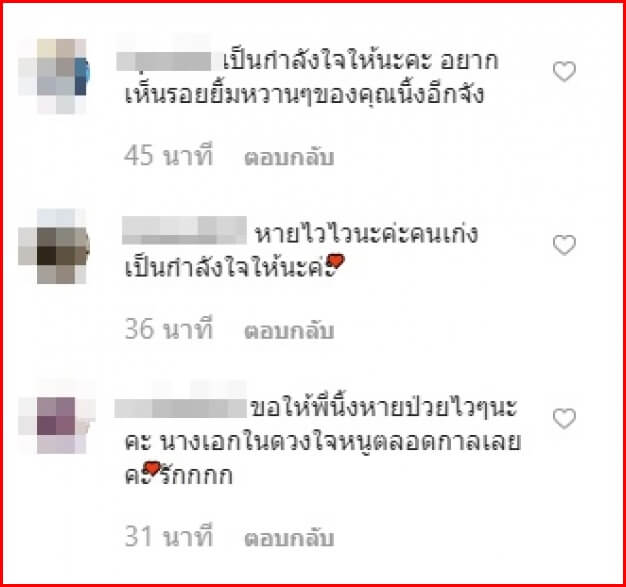Open the blurred username before หายไวไวนะค่ะคนเก่ง
Screen dimensions: 626x587
click(x=184, y=230)
